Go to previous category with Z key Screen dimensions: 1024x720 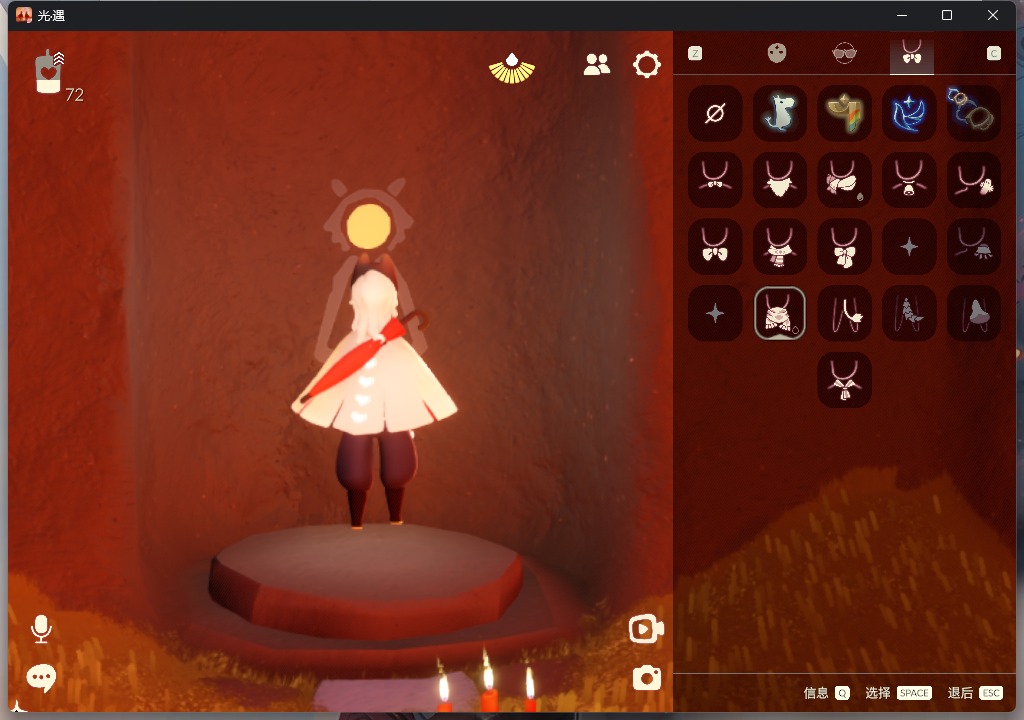click(x=695, y=54)
